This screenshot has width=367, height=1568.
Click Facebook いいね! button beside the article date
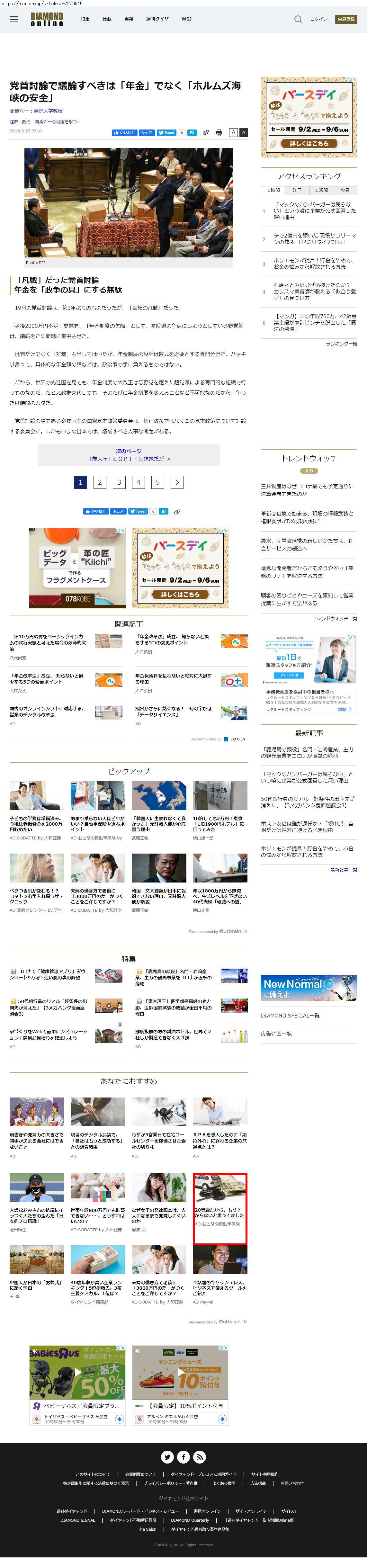coord(124,133)
